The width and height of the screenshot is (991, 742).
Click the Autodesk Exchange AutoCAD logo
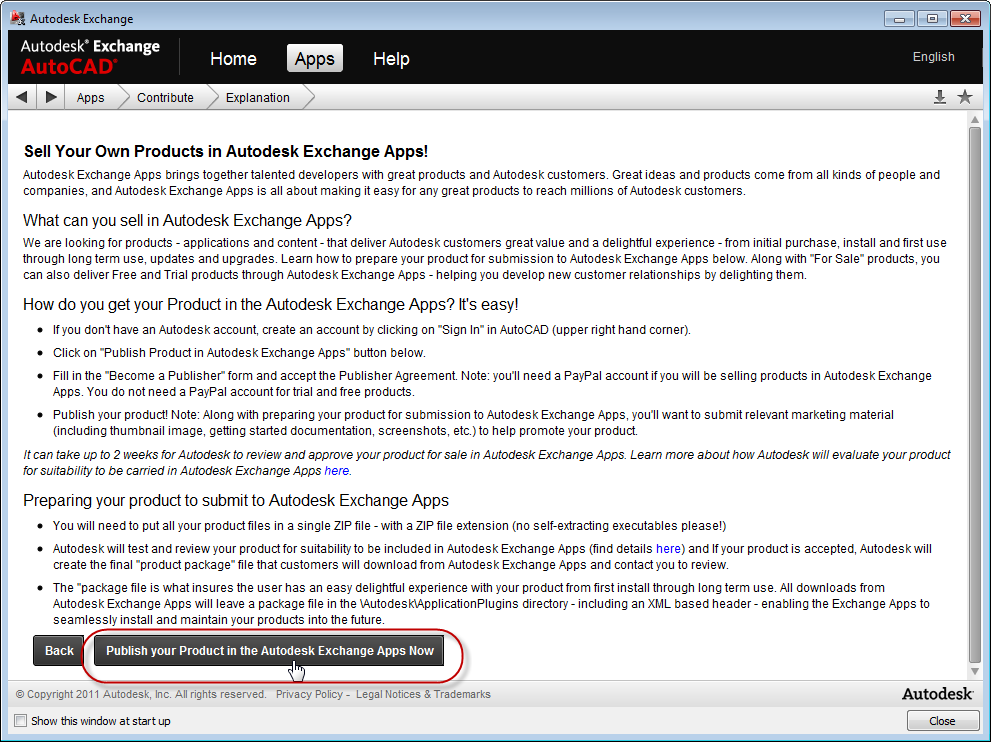click(90, 56)
